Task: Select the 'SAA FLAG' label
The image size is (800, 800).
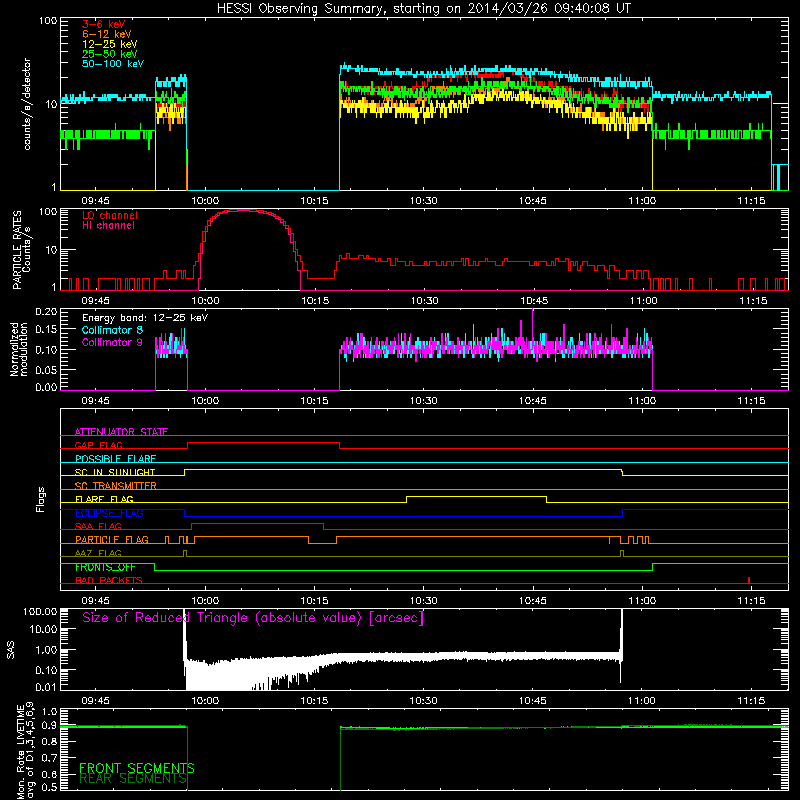Action: tap(98, 526)
